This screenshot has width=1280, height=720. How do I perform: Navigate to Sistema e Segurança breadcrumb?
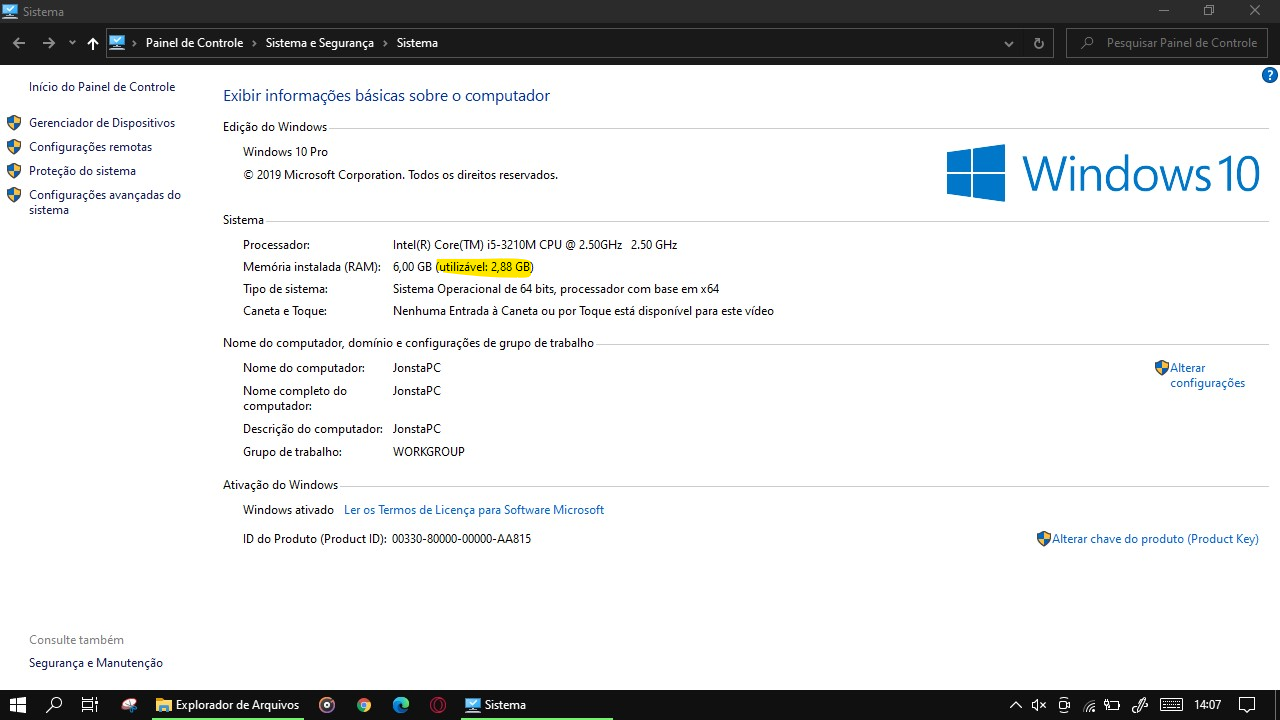click(x=320, y=43)
